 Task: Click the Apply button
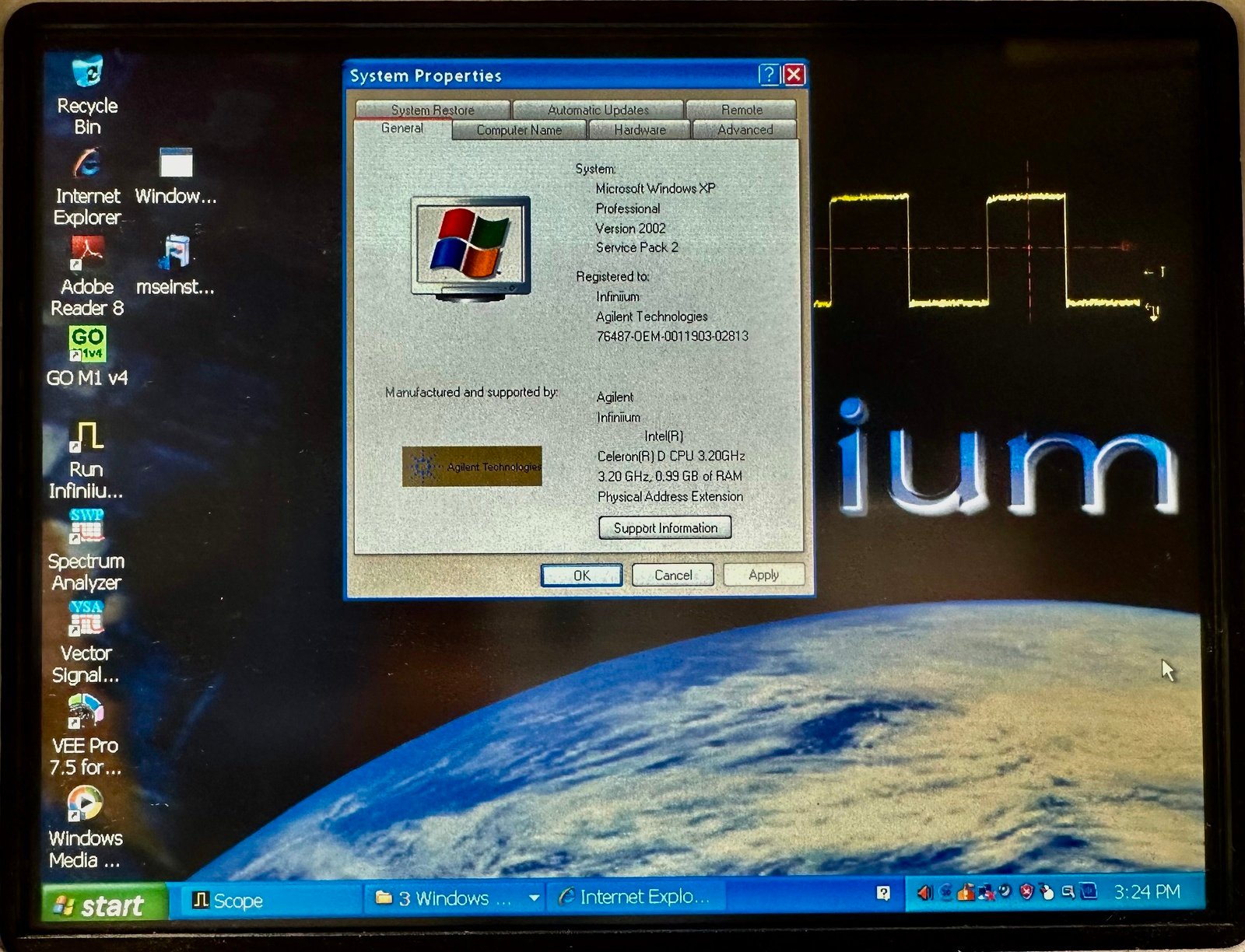click(x=763, y=575)
